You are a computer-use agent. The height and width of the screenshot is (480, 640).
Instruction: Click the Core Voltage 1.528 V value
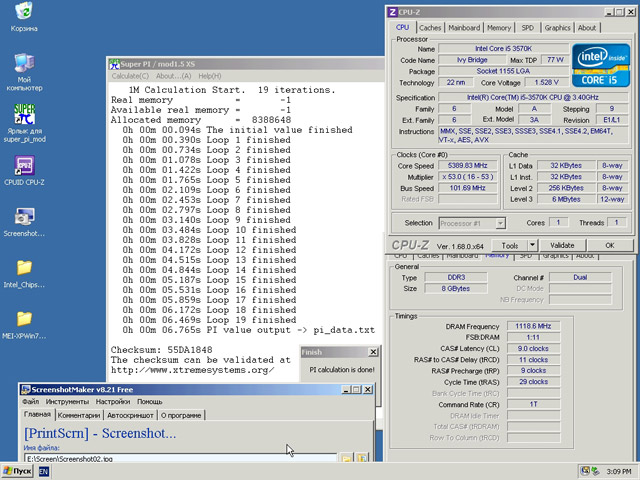pos(547,82)
